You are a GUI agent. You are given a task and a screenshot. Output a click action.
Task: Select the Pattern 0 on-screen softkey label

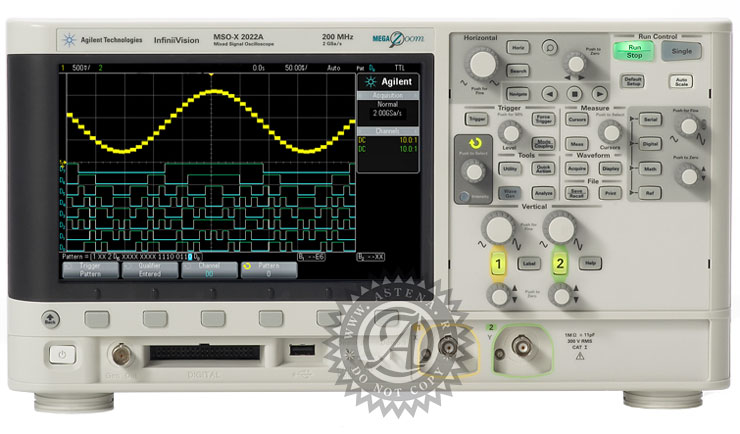pos(269,270)
